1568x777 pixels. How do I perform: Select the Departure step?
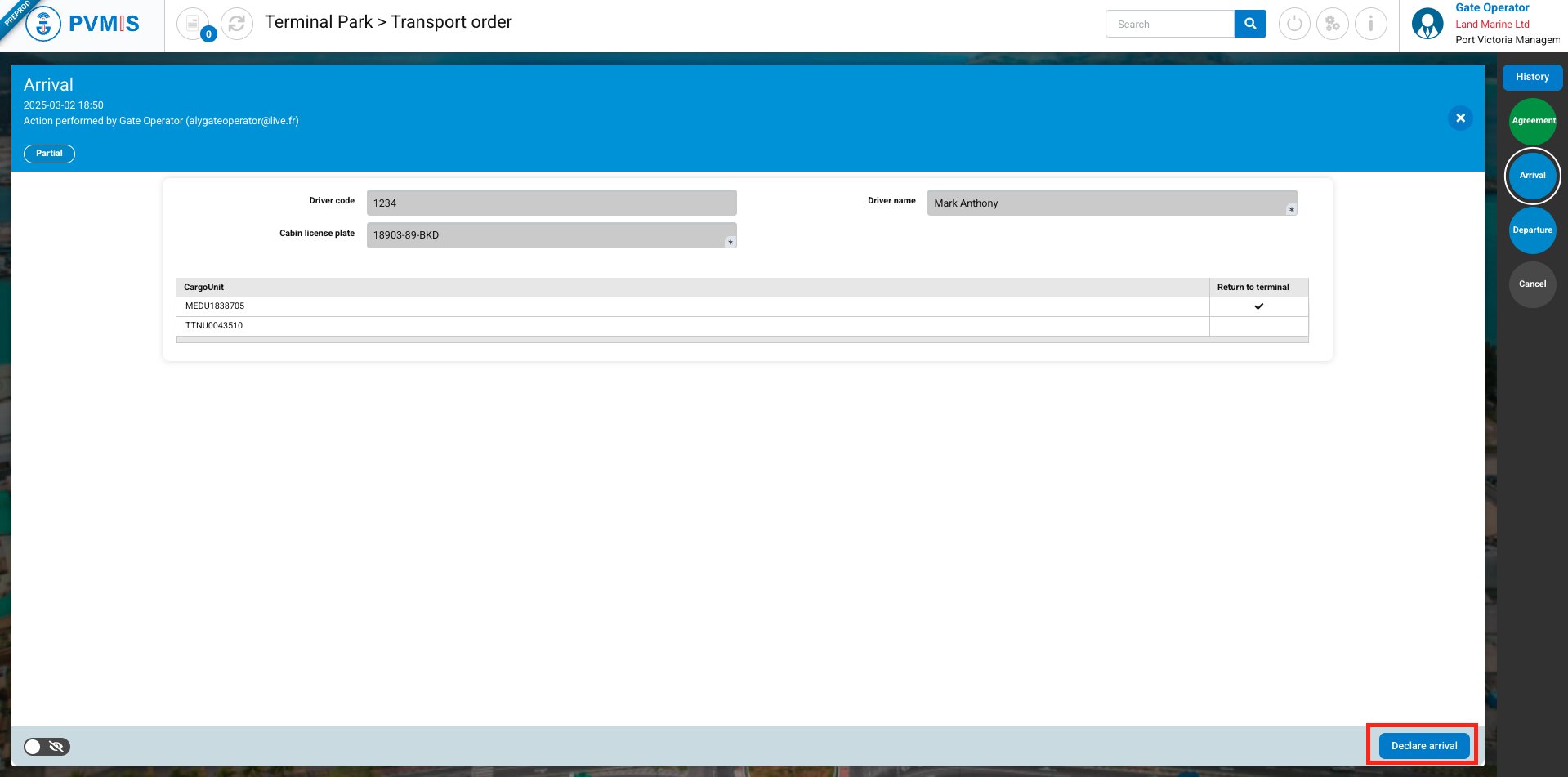pyautogui.click(x=1533, y=230)
